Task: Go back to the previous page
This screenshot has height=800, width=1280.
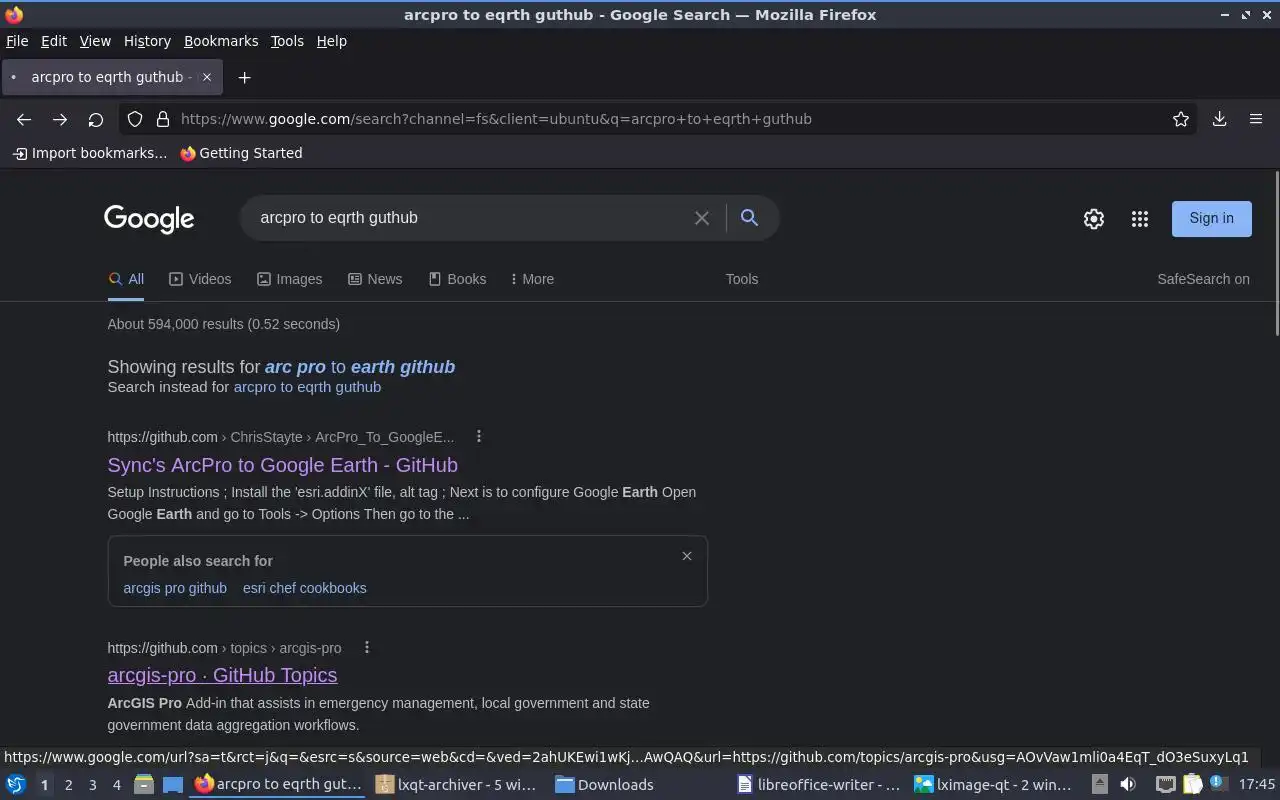Action: tap(24, 119)
